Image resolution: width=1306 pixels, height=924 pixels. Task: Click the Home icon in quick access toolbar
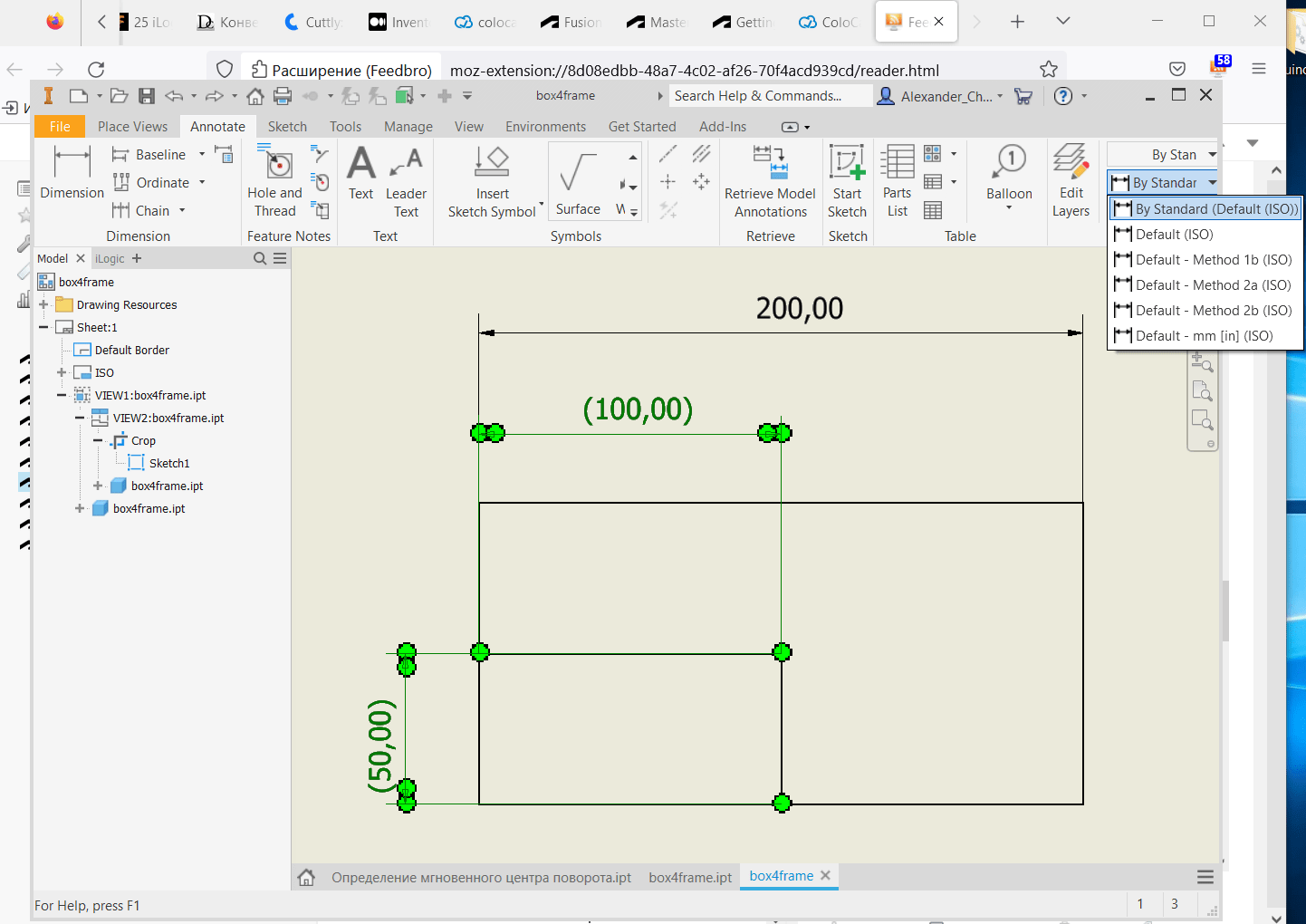coord(255,96)
